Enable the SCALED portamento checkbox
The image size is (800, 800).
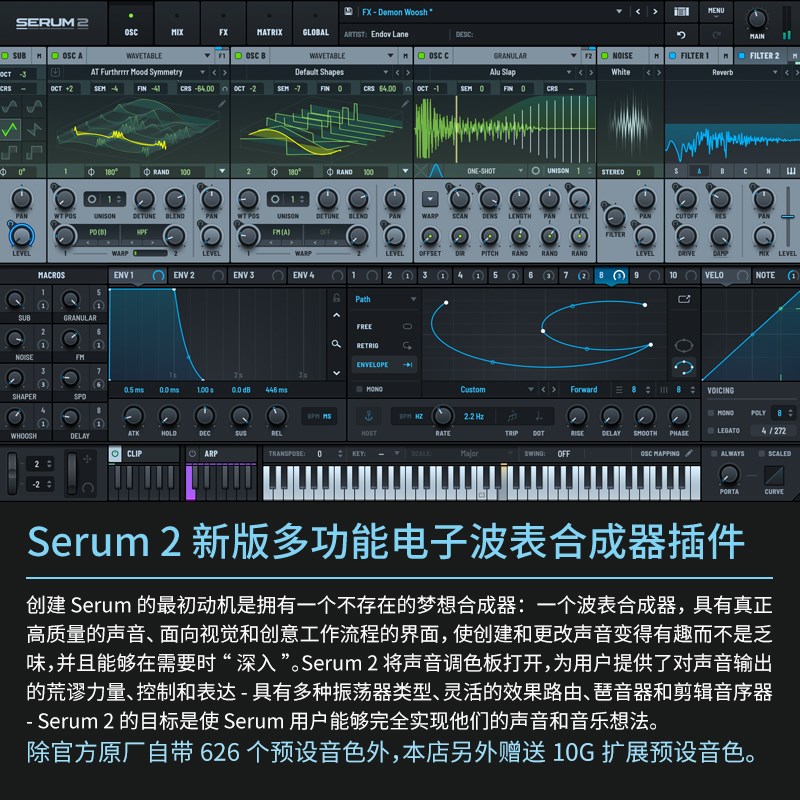pyautogui.click(x=761, y=453)
